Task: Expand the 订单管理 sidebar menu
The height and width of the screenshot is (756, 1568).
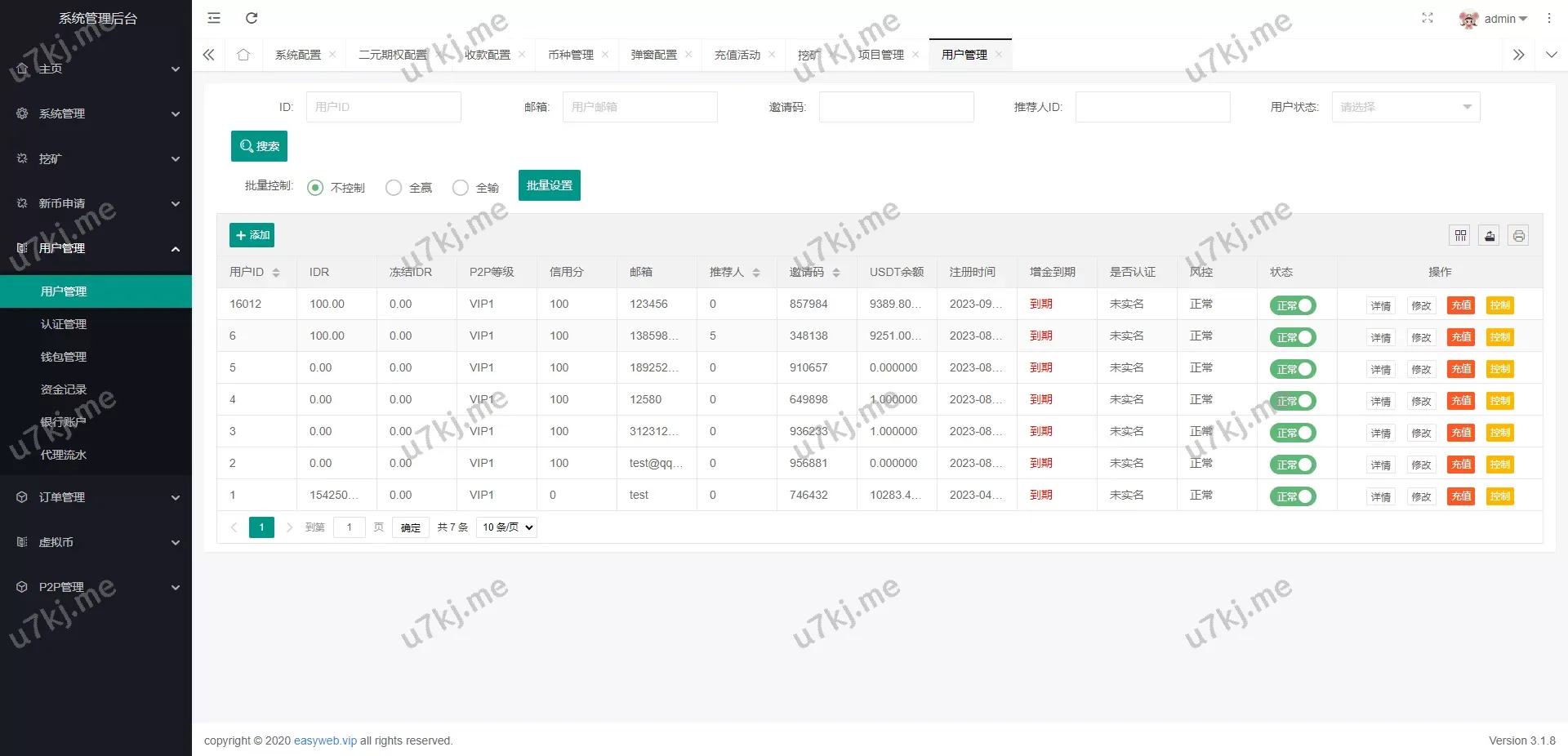Action: pos(96,497)
